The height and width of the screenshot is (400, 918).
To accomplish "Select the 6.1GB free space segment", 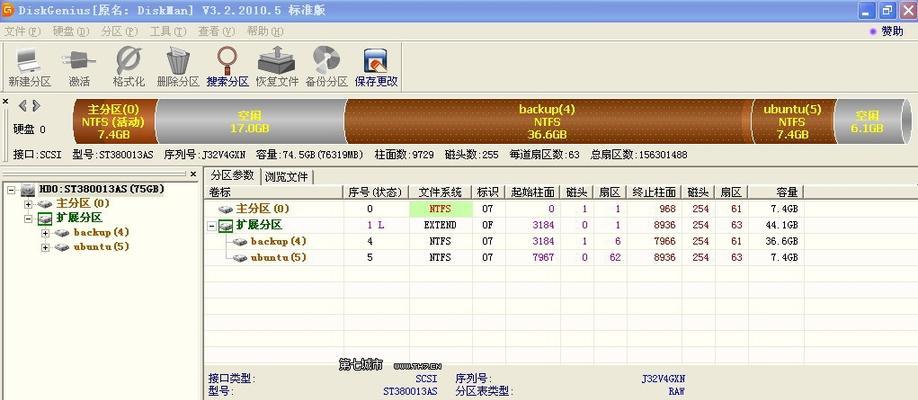I will click(869, 122).
